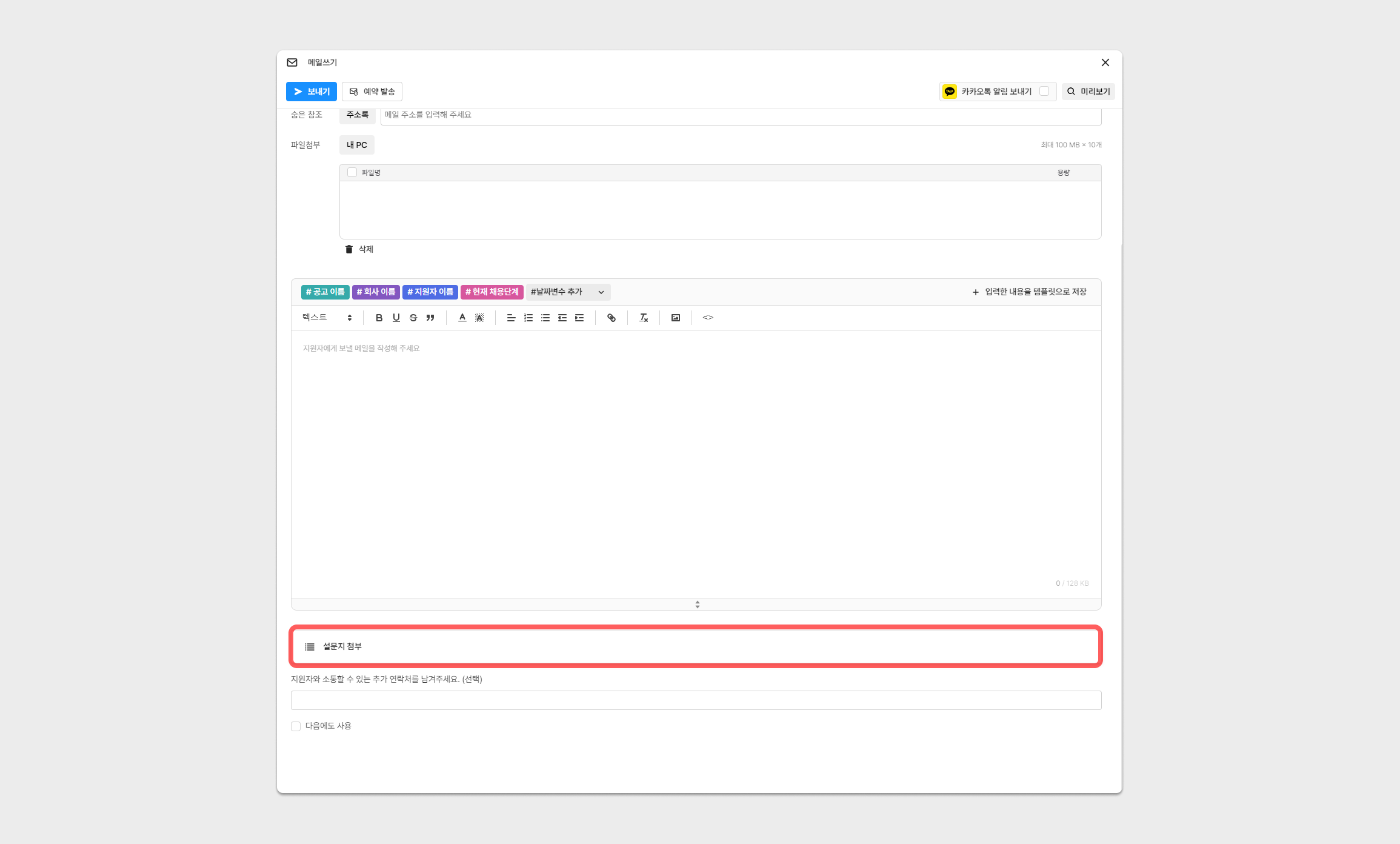
Task: Open the 텍스트 style dropdown
Action: pyautogui.click(x=327, y=318)
